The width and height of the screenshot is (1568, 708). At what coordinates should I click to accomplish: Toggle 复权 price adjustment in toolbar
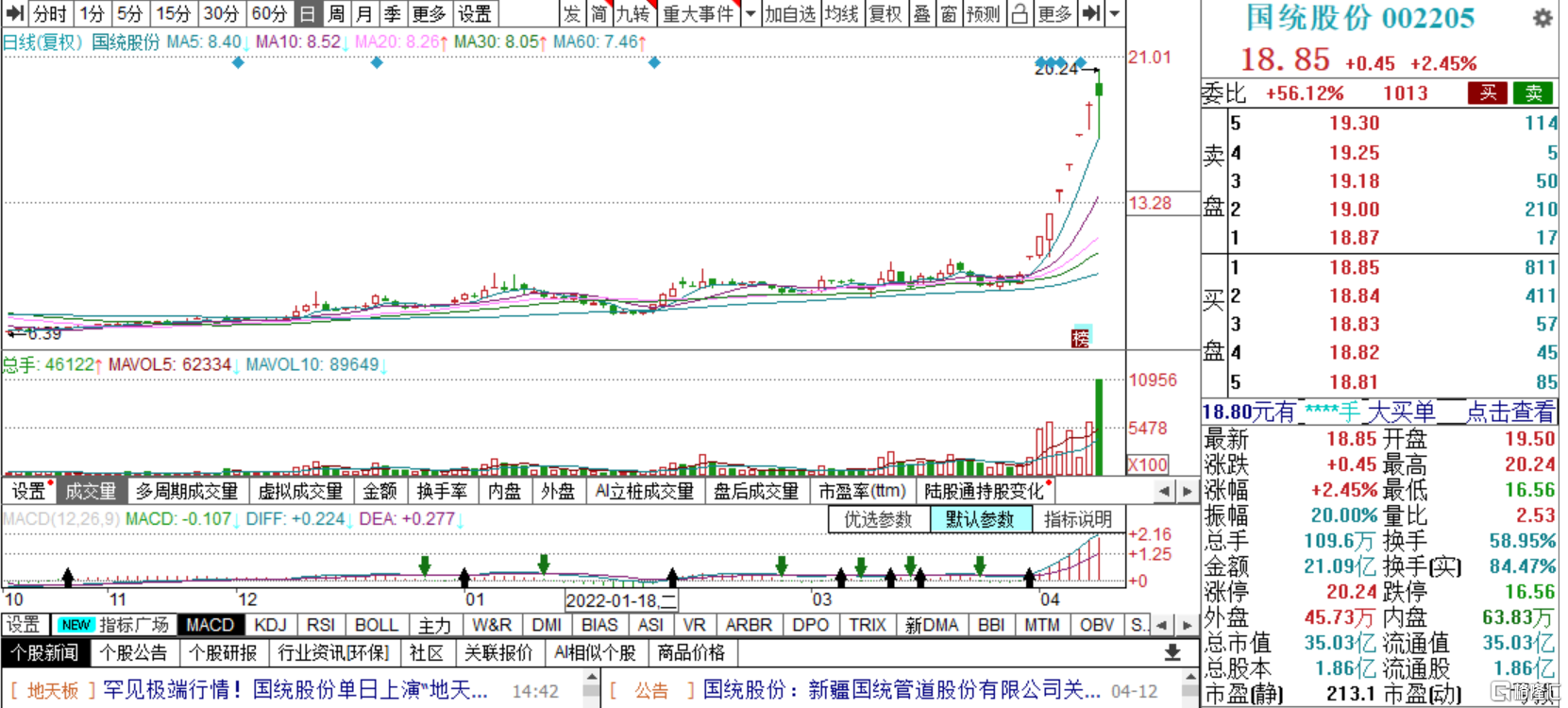(885, 14)
